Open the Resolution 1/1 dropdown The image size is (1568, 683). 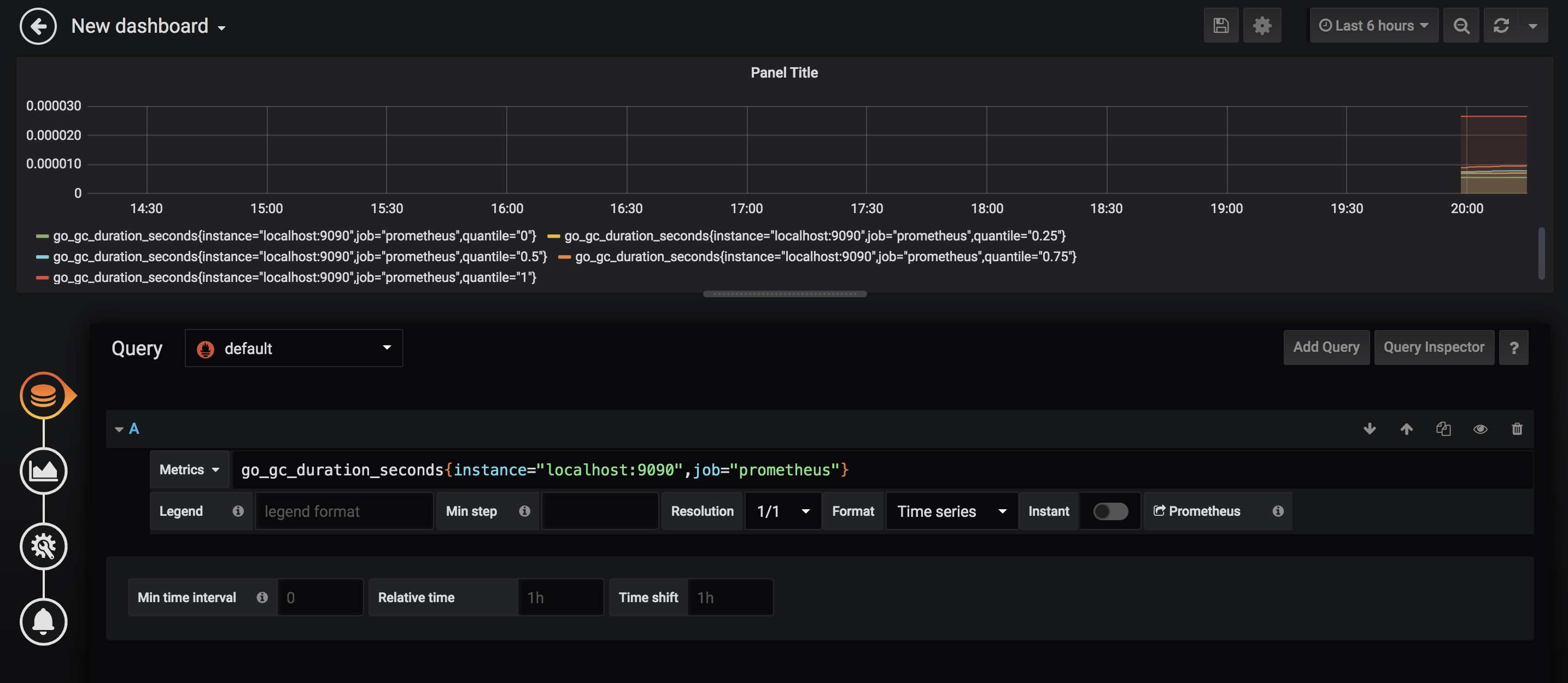[x=783, y=511]
